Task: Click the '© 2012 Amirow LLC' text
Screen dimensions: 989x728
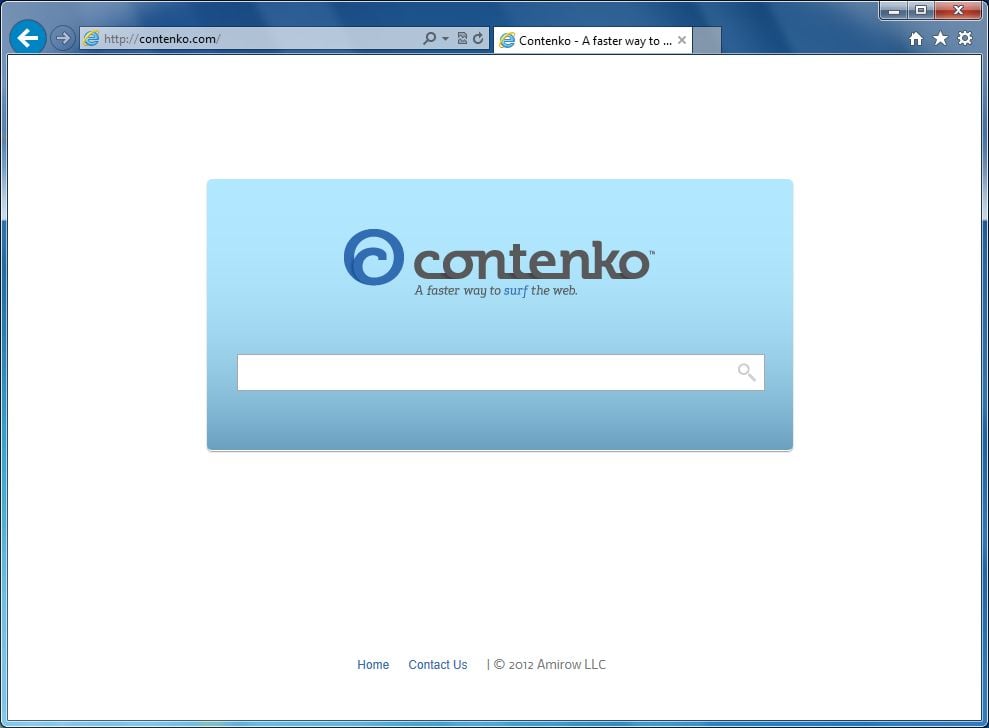Action: click(549, 664)
